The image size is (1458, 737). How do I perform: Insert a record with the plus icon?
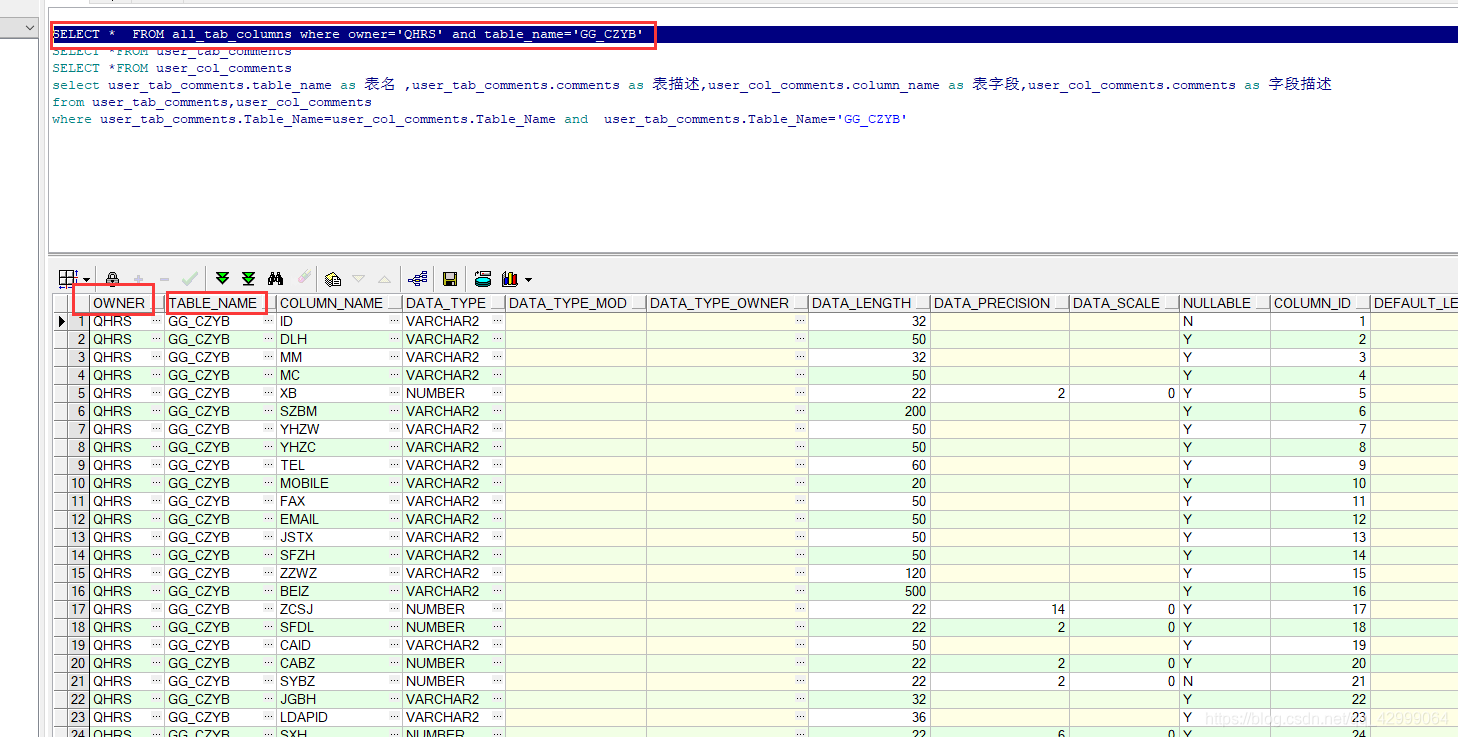pyautogui.click(x=138, y=278)
